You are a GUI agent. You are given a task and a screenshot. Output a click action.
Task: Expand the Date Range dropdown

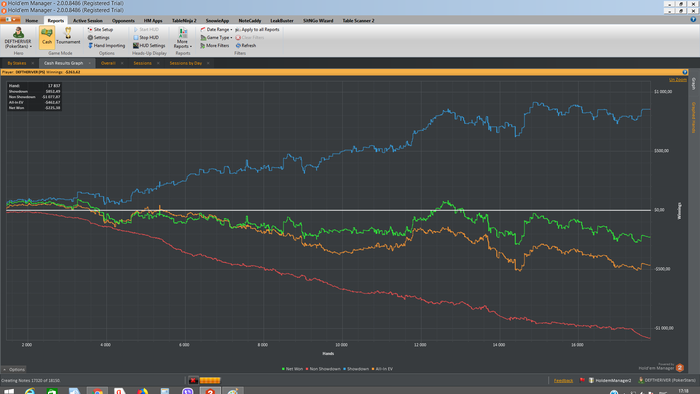pyautogui.click(x=216, y=29)
